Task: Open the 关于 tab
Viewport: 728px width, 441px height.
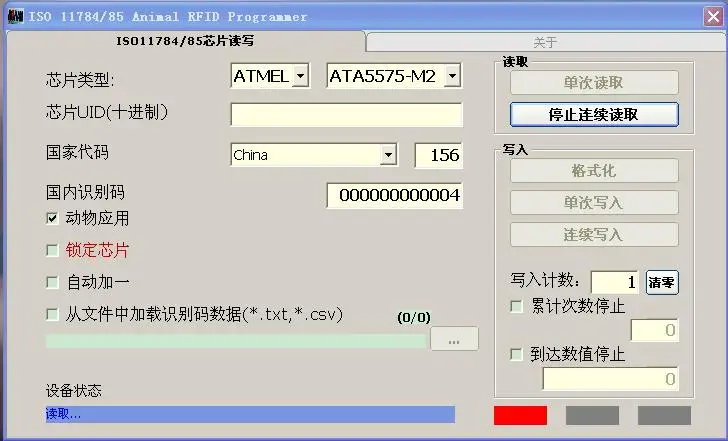Action: (545, 43)
